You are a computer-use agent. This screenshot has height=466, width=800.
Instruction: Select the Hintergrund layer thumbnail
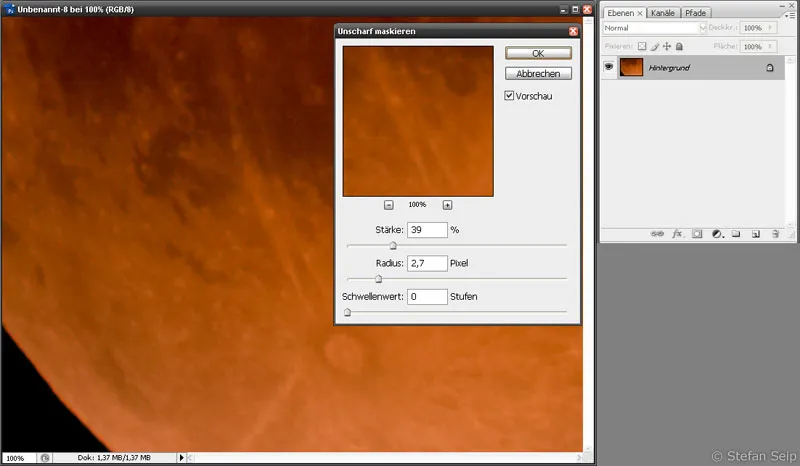(x=631, y=67)
